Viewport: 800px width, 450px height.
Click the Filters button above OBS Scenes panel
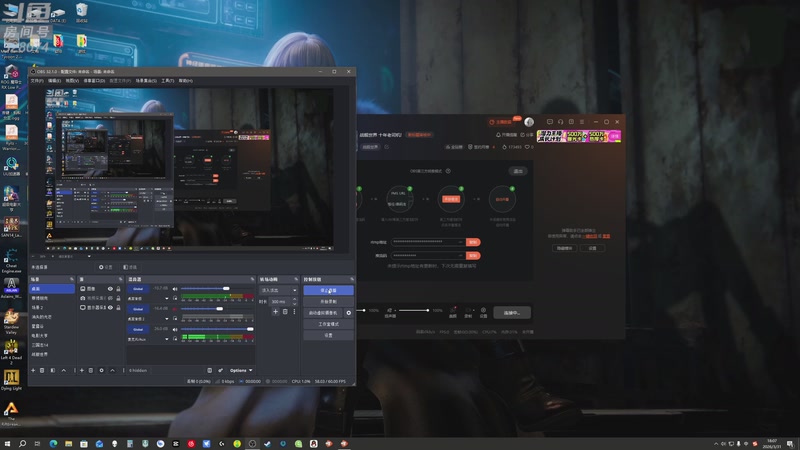point(130,267)
